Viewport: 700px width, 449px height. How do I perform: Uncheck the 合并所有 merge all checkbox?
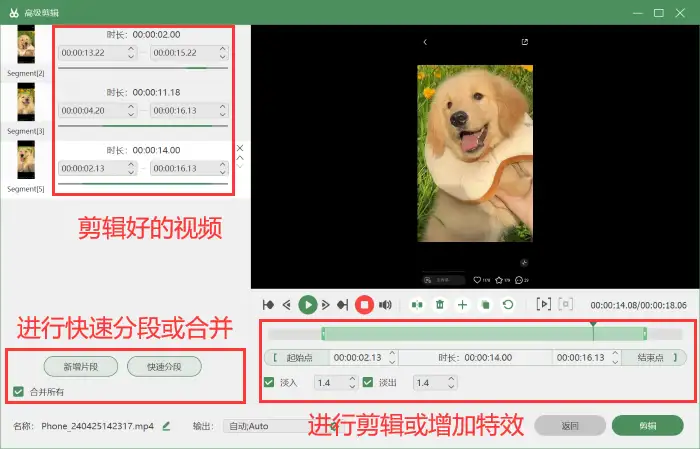point(18,391)
